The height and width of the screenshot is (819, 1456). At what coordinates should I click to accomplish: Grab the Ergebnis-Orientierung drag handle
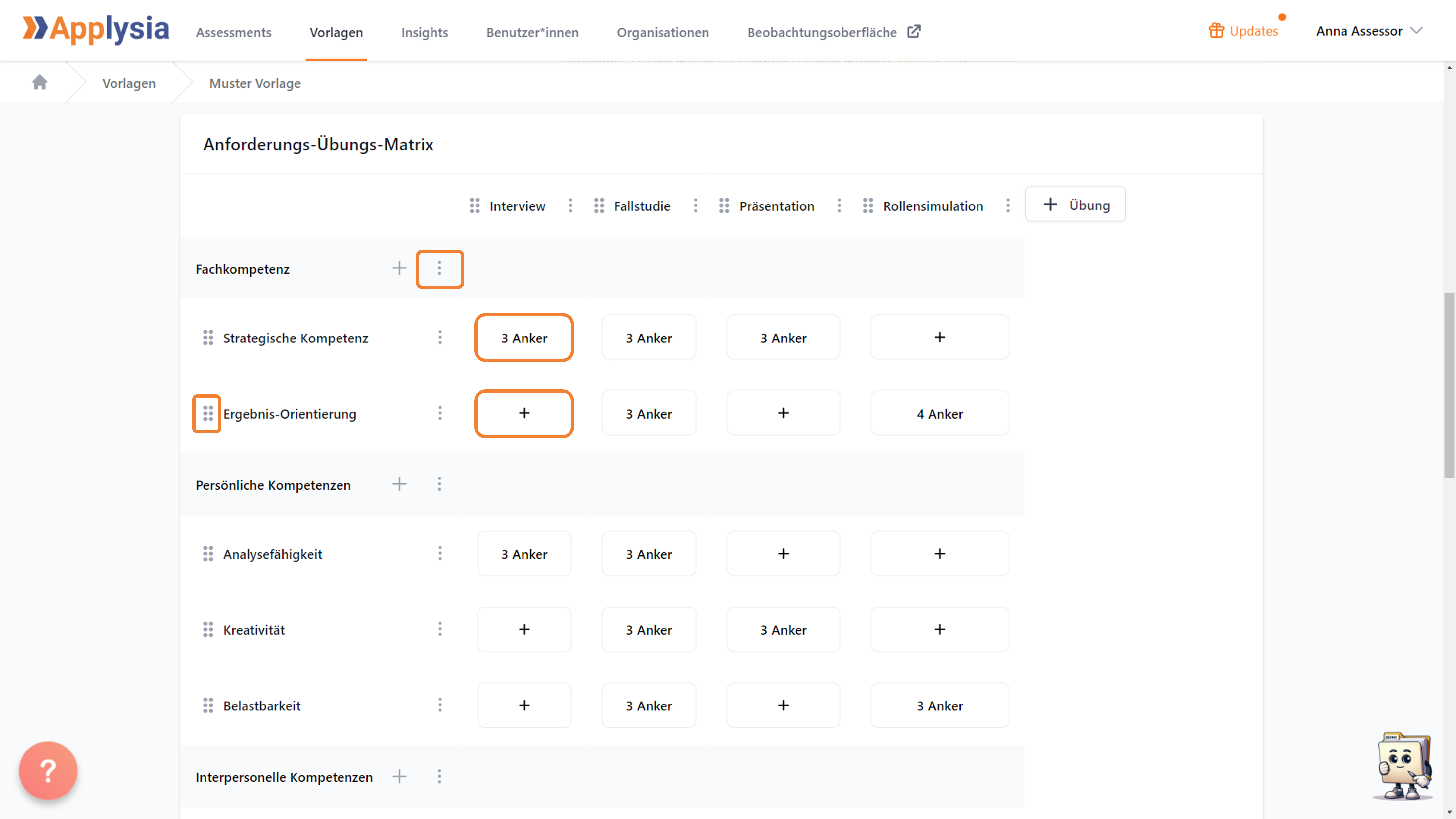click(x=208, y=413)
